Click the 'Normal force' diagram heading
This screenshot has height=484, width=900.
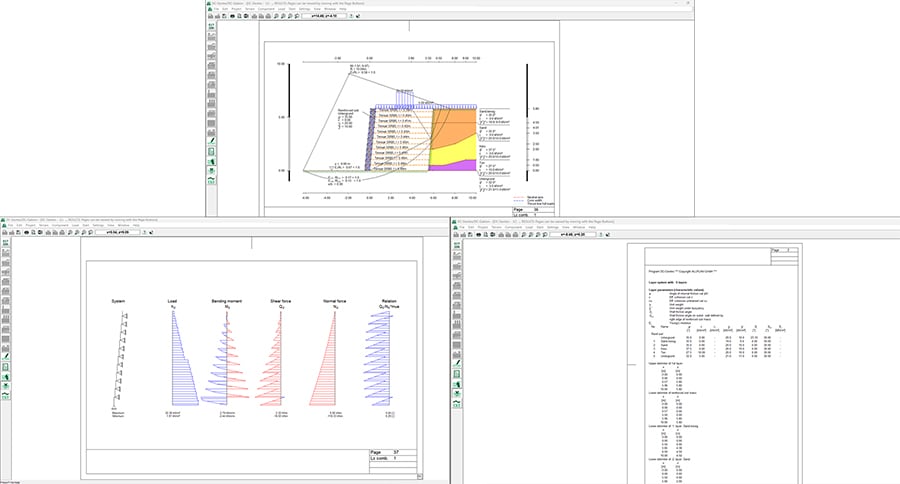click(x=335, y=301)
